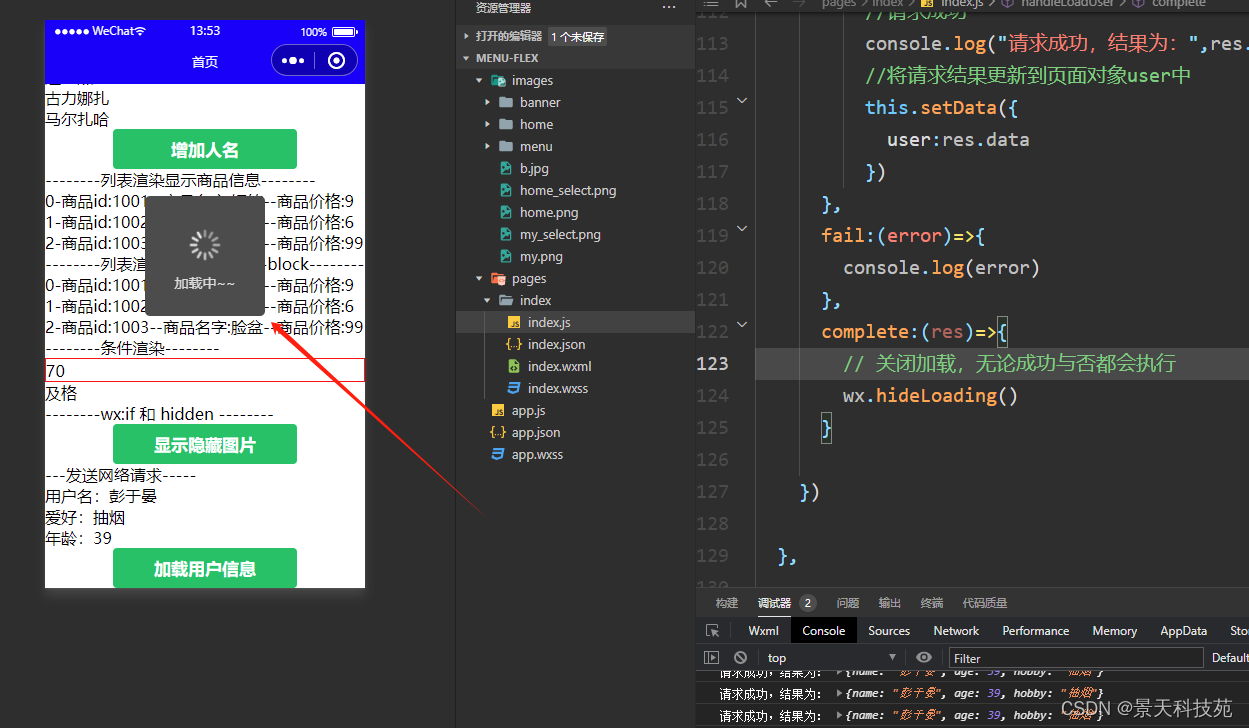Click the home.png file icon
1249x728 pixels.
[507, 212]
